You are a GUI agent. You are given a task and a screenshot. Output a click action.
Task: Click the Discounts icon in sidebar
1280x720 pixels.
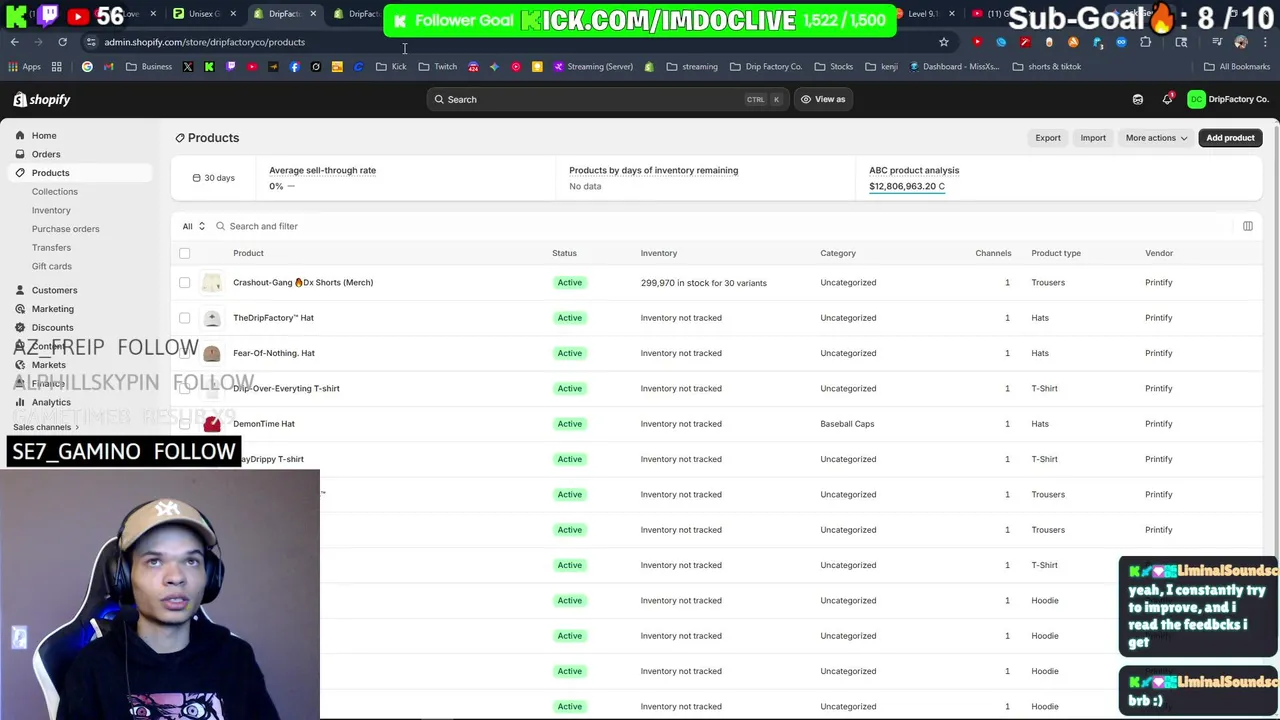click(20, 327)
